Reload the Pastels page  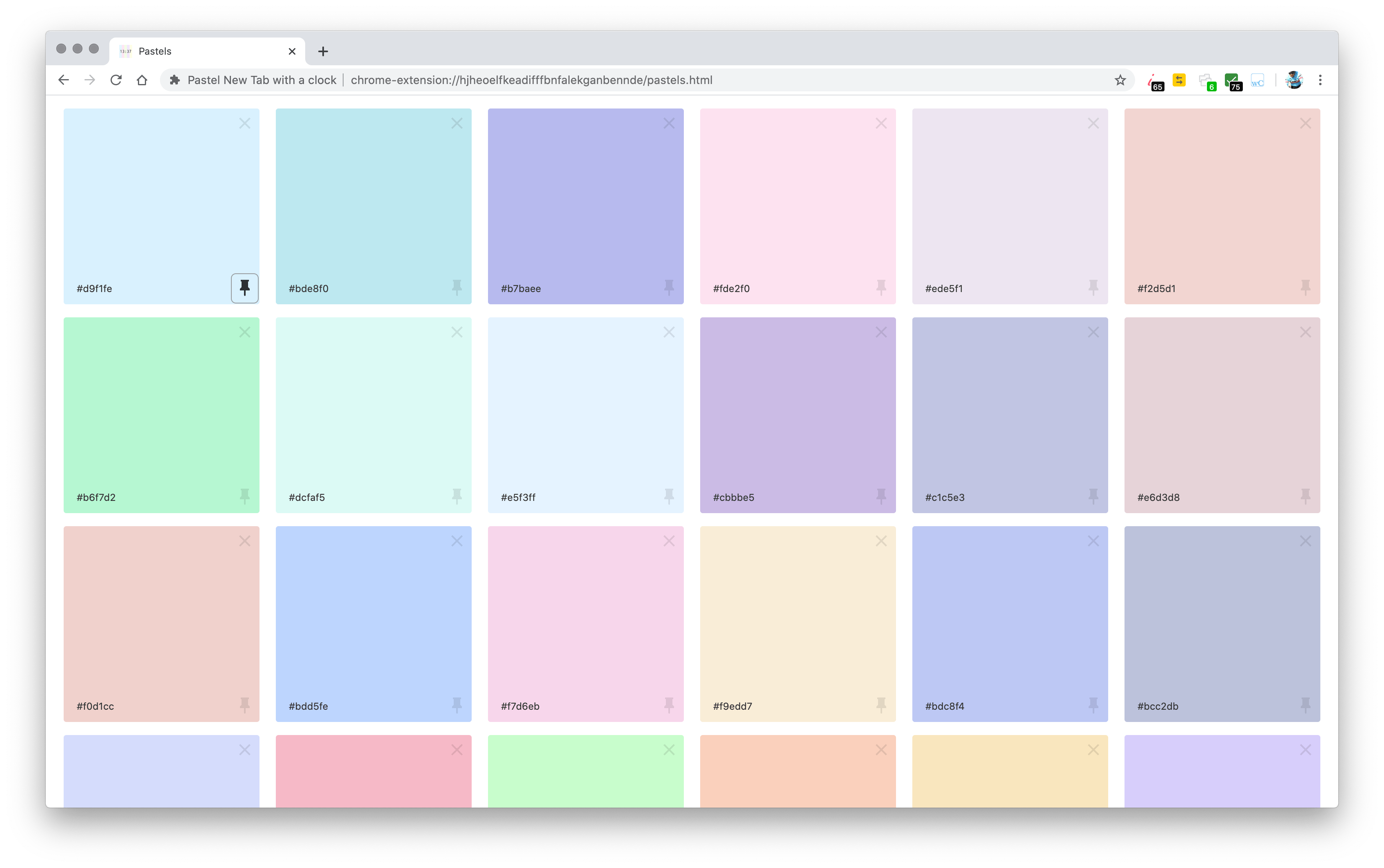[x=116, y=80]
